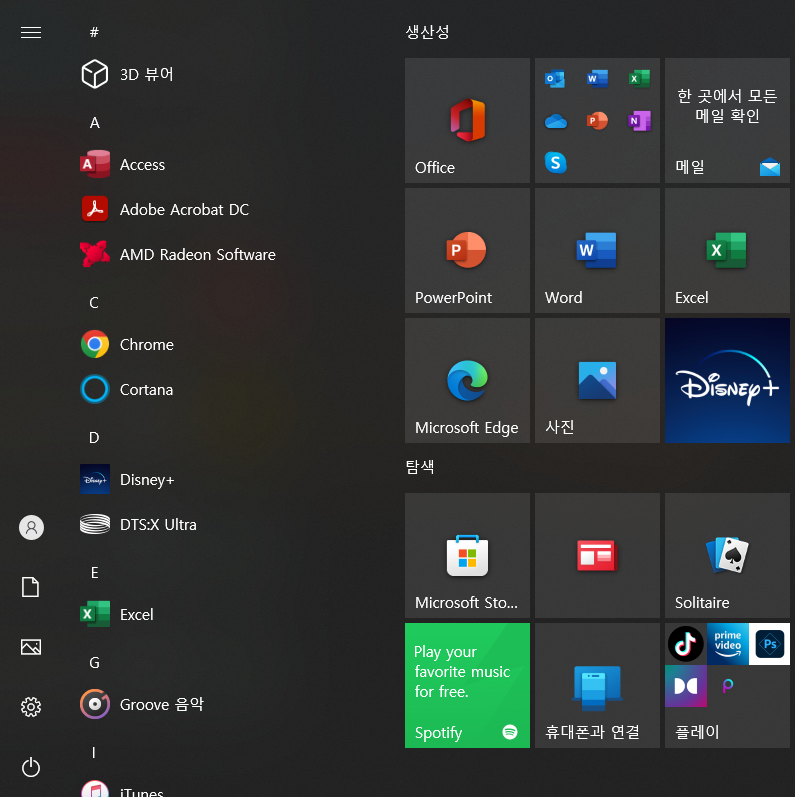The height and width of the screenshot is (797, 795).
Task: Open the 휴대폰과 연결 tile
Action: 597,686
